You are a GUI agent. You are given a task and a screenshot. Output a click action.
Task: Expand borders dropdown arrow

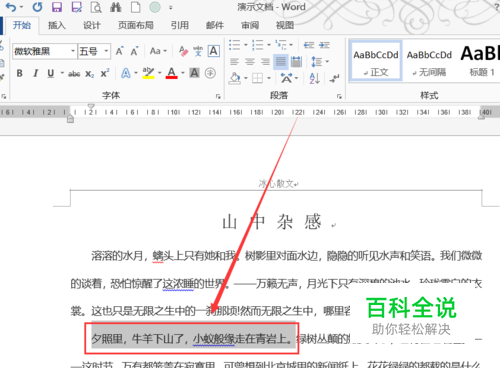[x=269, y=78]
